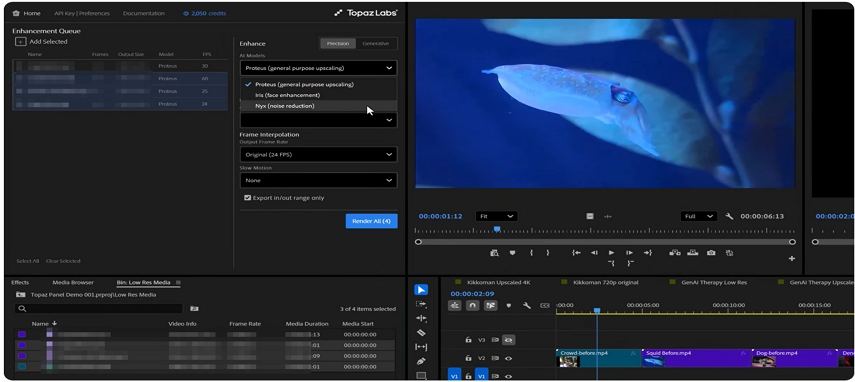Play the Program Monitor video

coord(611,252)
